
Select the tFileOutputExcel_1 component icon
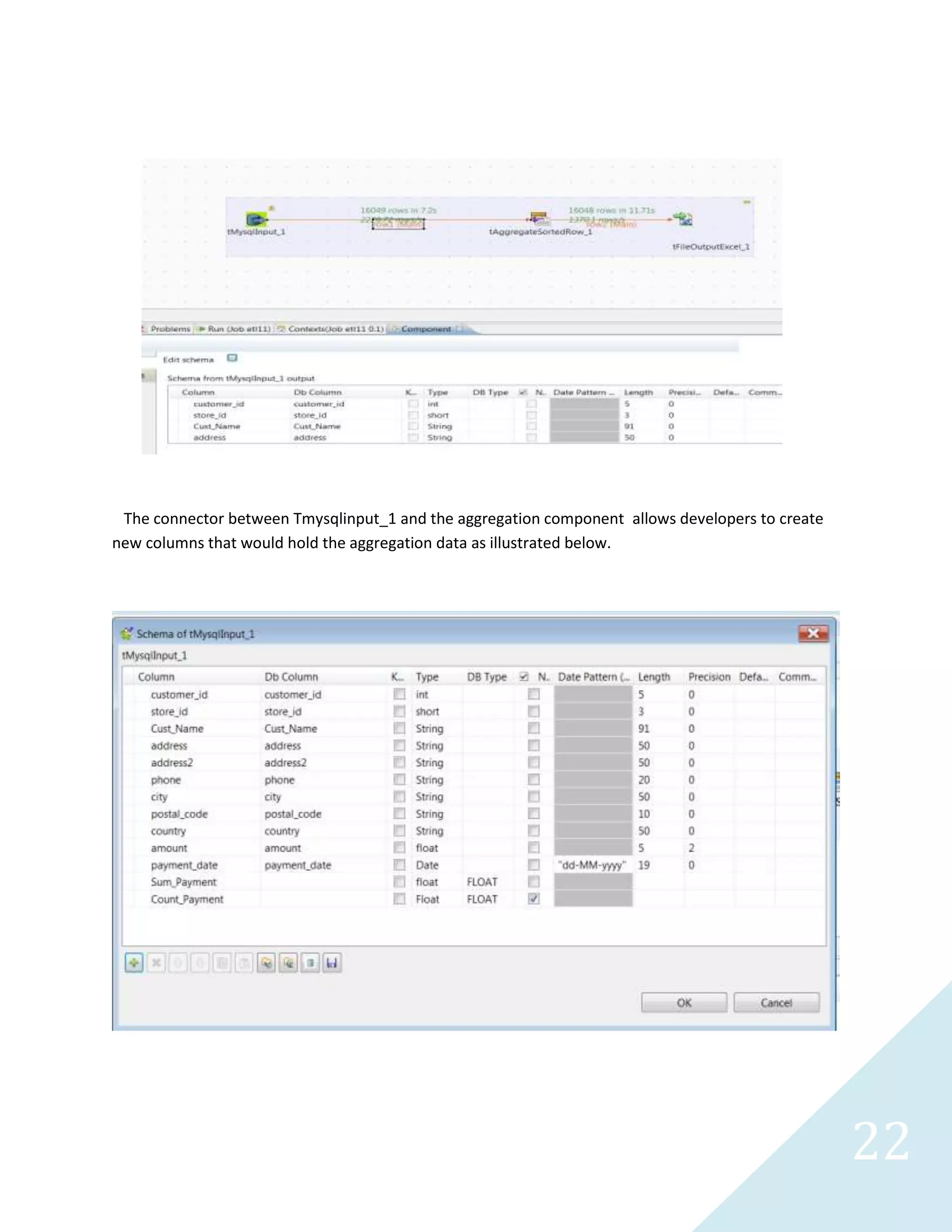click(x=684, y=219)
